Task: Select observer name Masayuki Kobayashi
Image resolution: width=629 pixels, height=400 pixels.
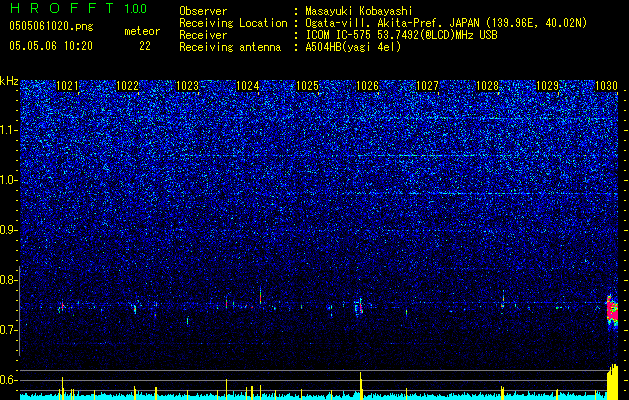Action: tap(359, 11)
